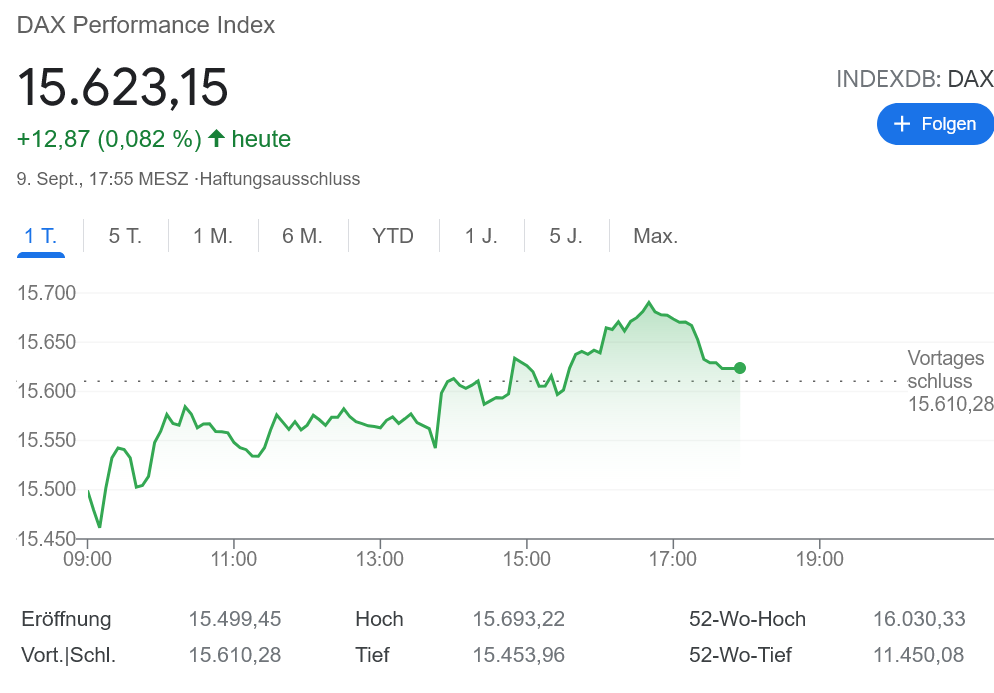Click the green up-arrow change indicator
994x693 pixels.
(x=216, y=139)
